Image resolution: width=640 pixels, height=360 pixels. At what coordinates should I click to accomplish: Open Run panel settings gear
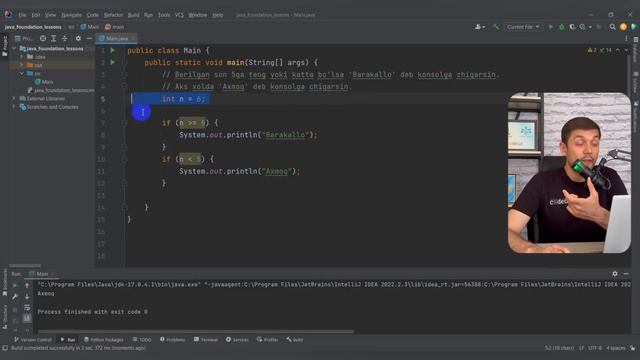coord(615,274)
